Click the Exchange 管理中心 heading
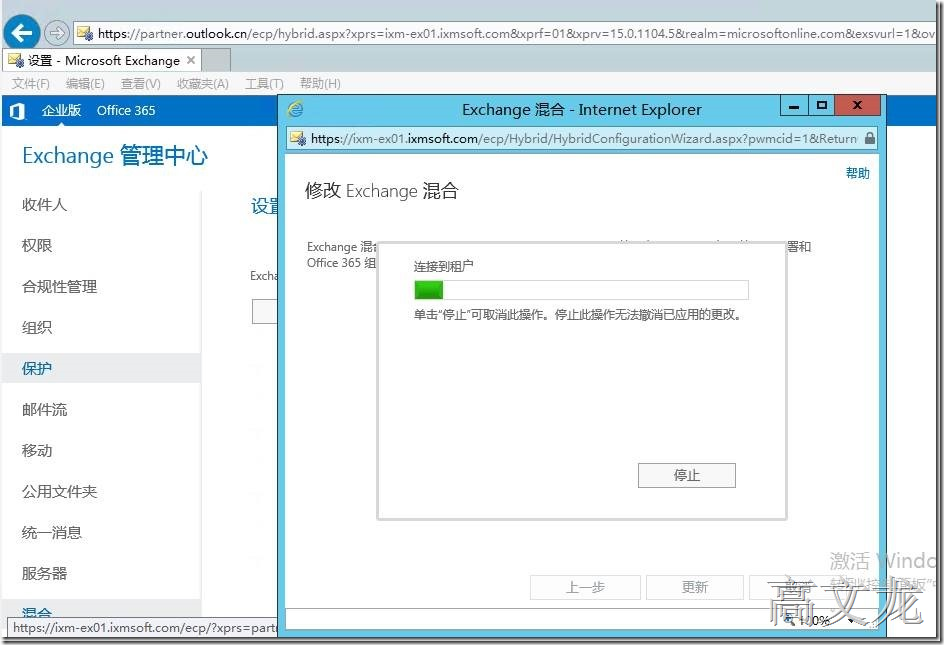 point(115,156)
